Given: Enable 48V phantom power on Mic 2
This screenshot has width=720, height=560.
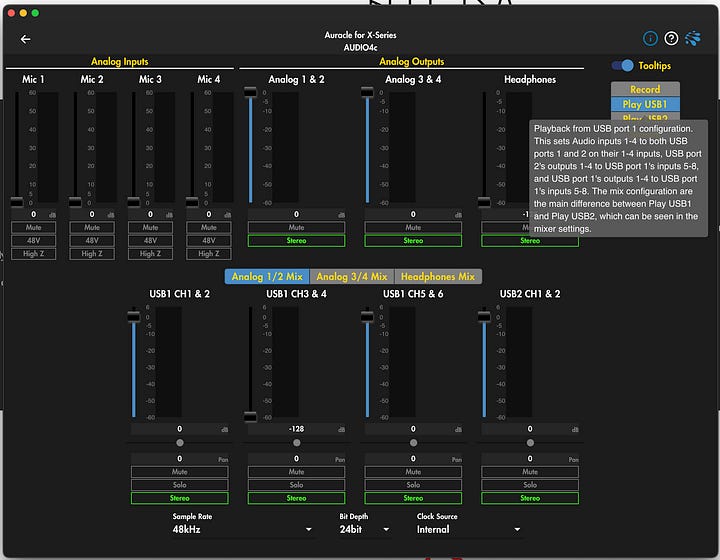Looking at the screenshot, I should pos(92,241).
